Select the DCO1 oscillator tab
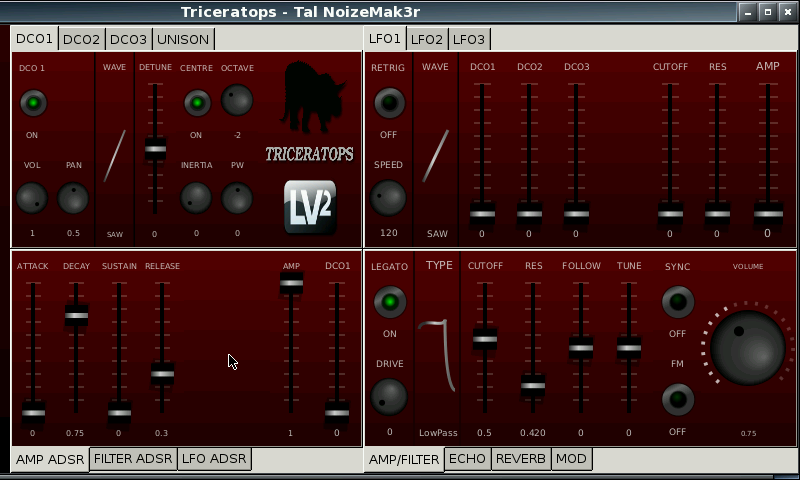Viewport: 800px width, 480px height. (34, 39)
